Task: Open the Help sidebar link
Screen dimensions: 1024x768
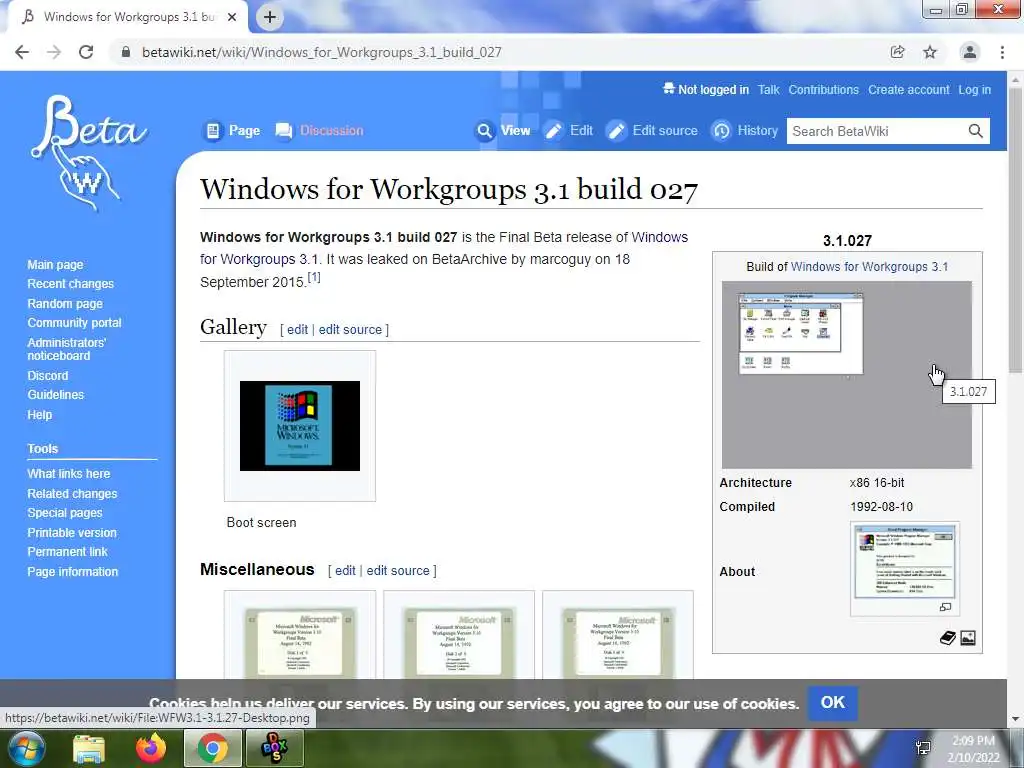Action: tap(40, 415)
